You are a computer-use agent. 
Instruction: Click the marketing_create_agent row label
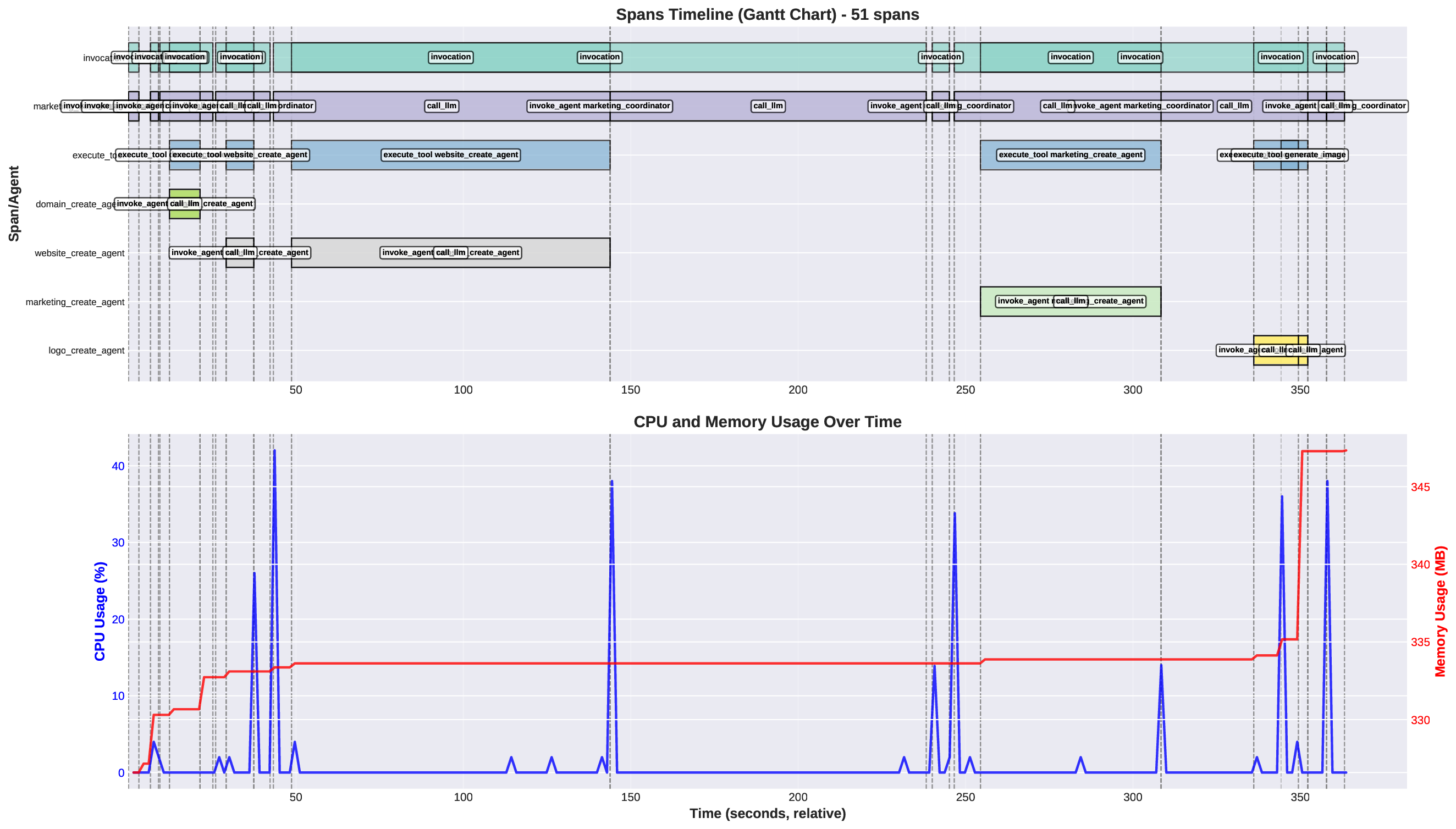[x=75, y=302]
